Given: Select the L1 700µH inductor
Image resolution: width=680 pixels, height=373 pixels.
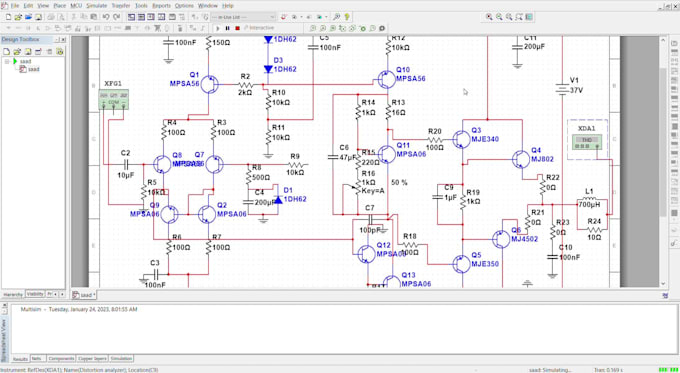Looking at the screenshot, I should 590,200.
